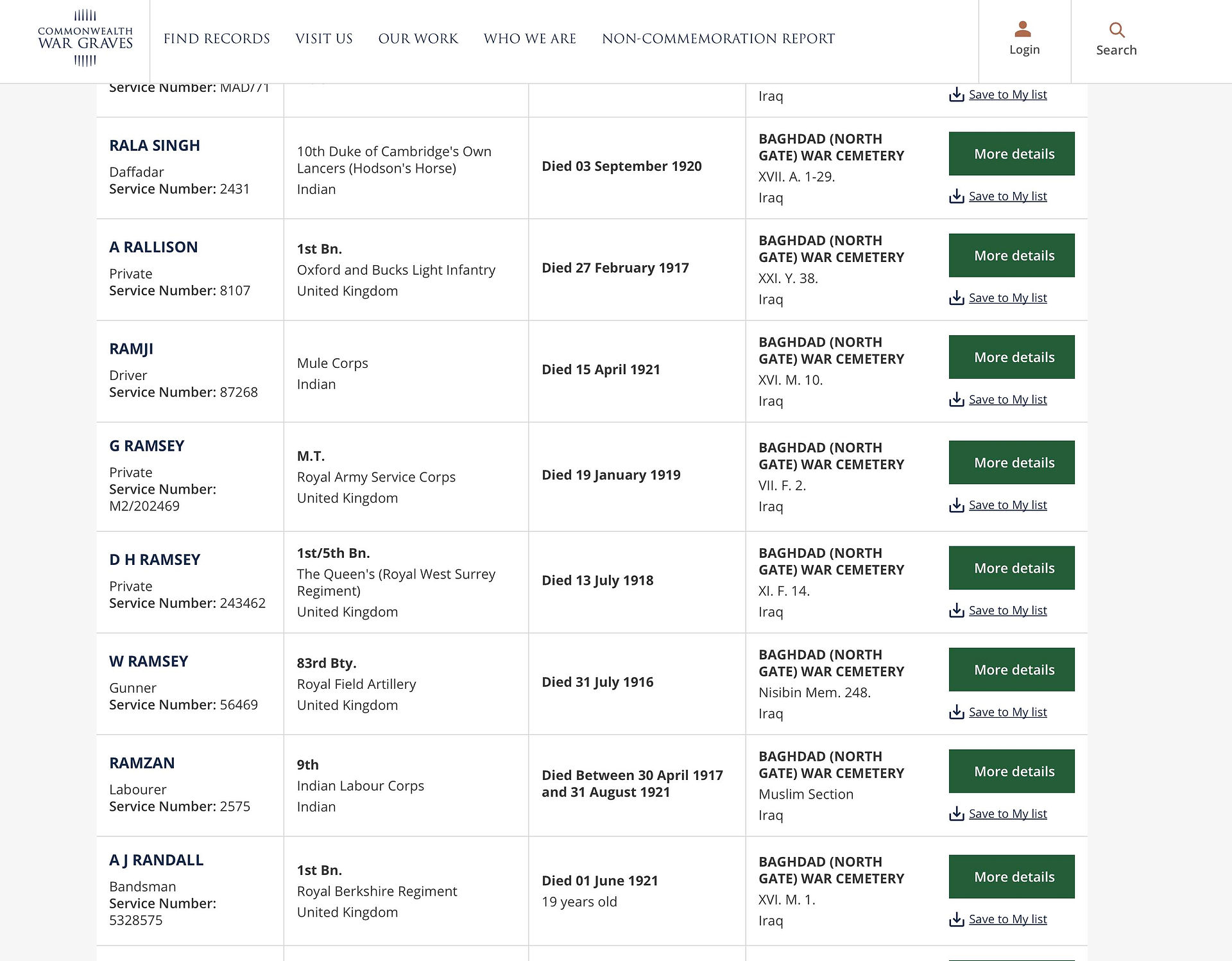The image size is (1232, 961).
Task: Select grave reference 'XVII. A. 1-29.'
Action: [796, 177]
